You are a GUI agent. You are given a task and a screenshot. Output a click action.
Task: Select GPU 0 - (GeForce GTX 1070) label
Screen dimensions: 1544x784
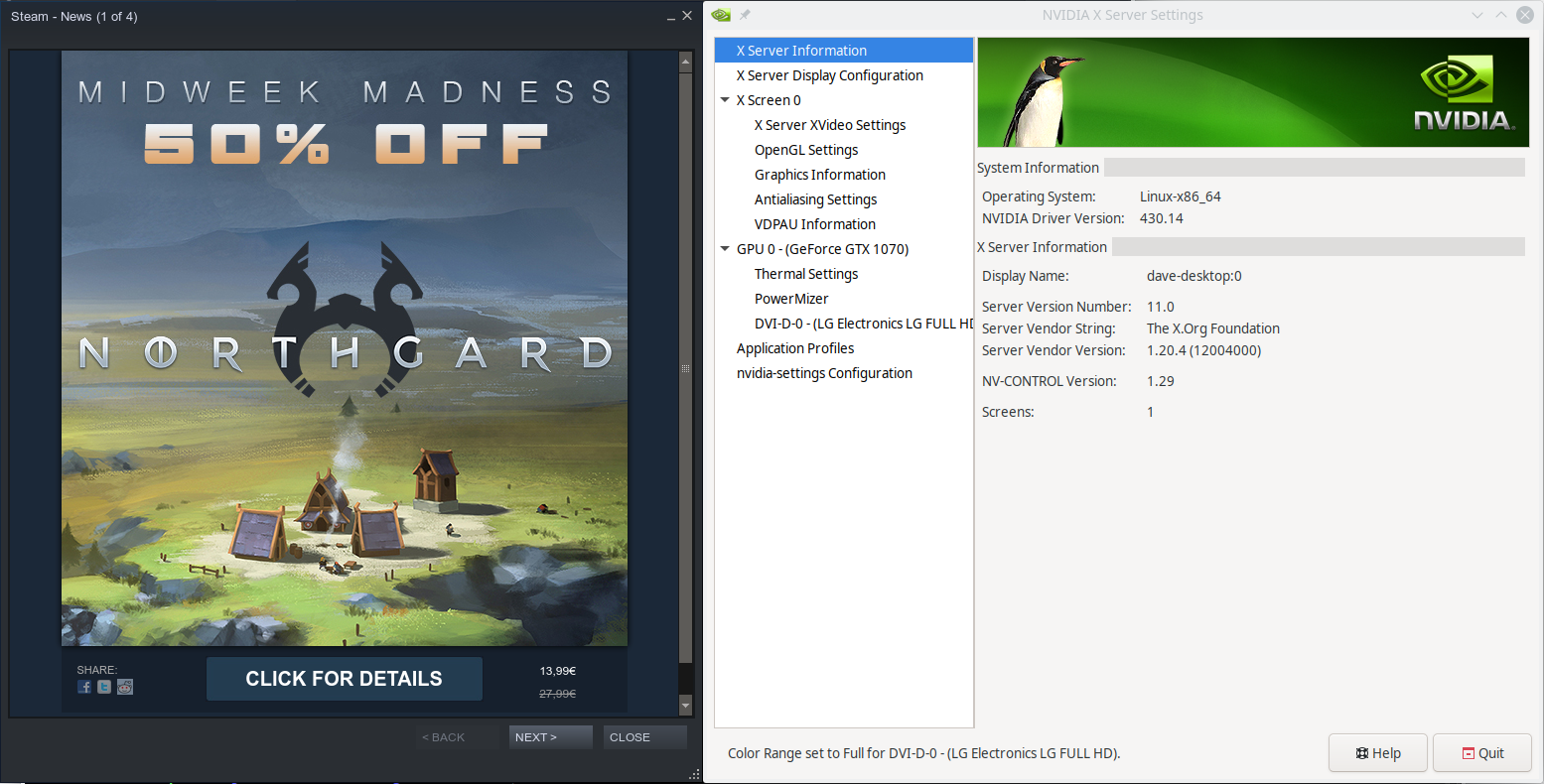[823, 249]
